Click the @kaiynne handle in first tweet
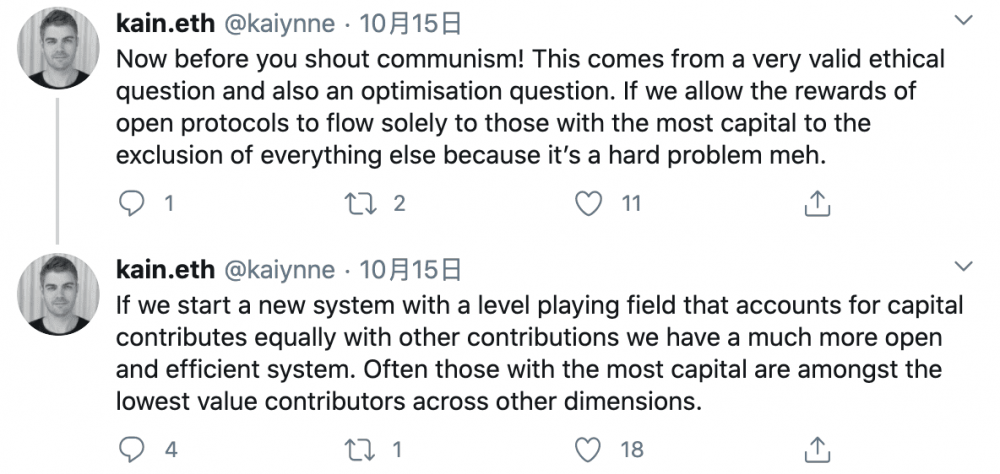 point(279,22)
